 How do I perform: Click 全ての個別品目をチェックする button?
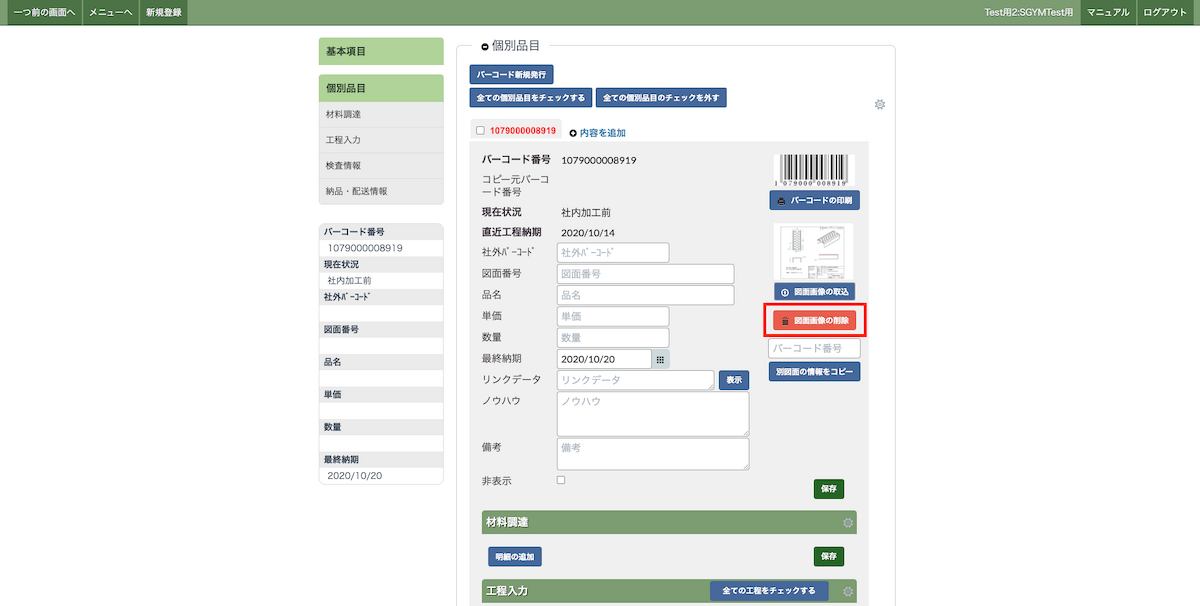[530, 98]
